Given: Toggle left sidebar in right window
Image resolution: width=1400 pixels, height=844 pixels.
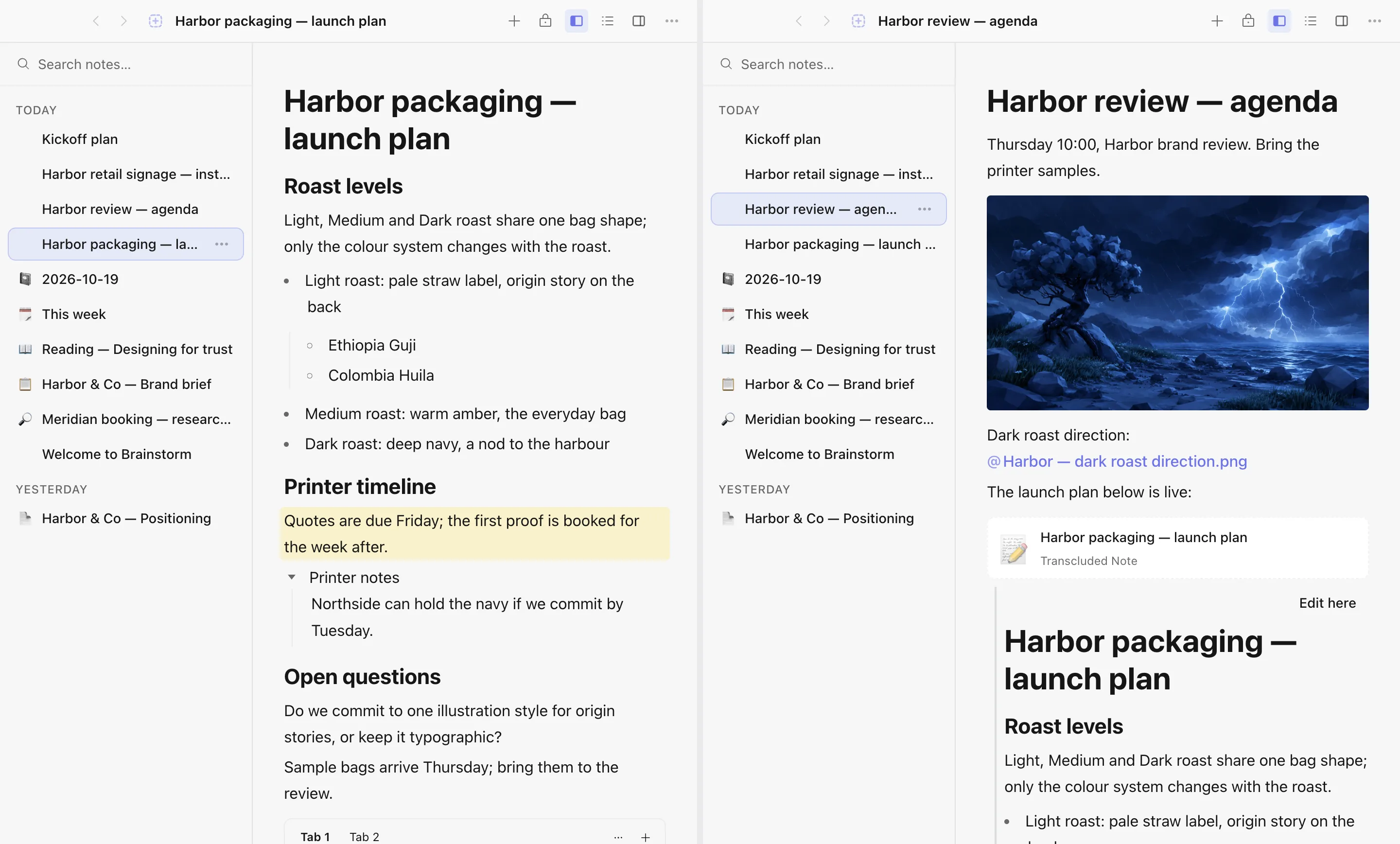Looking at the screenshot, I should point(1279,21).
